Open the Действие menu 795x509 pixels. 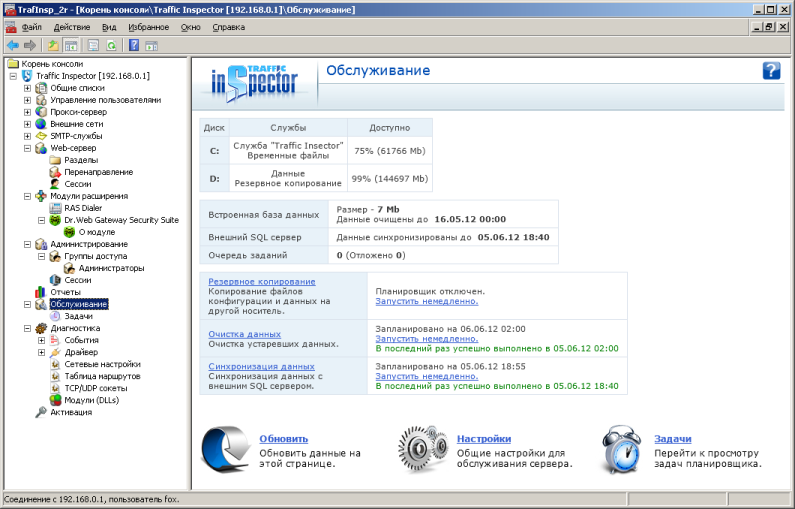[x=72, y=27]
